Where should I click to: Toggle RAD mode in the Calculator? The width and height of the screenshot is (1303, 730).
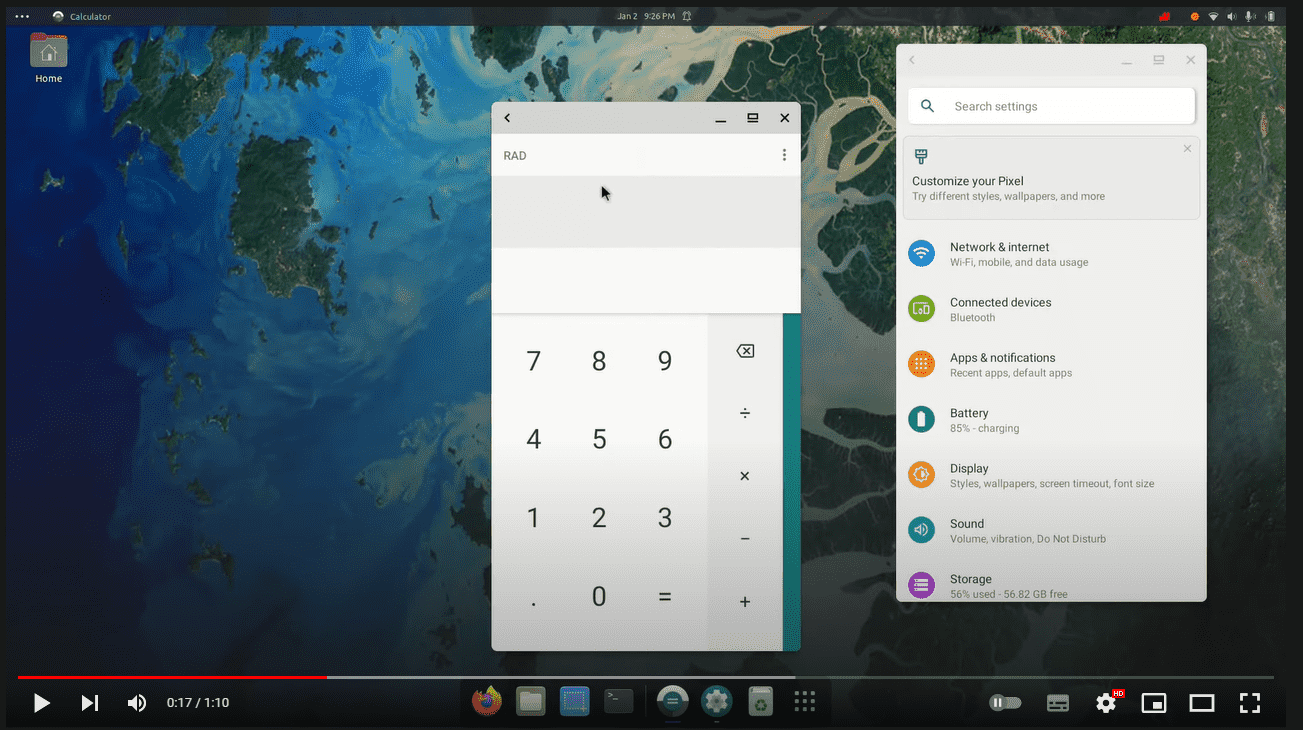click(x=515, y=155)
